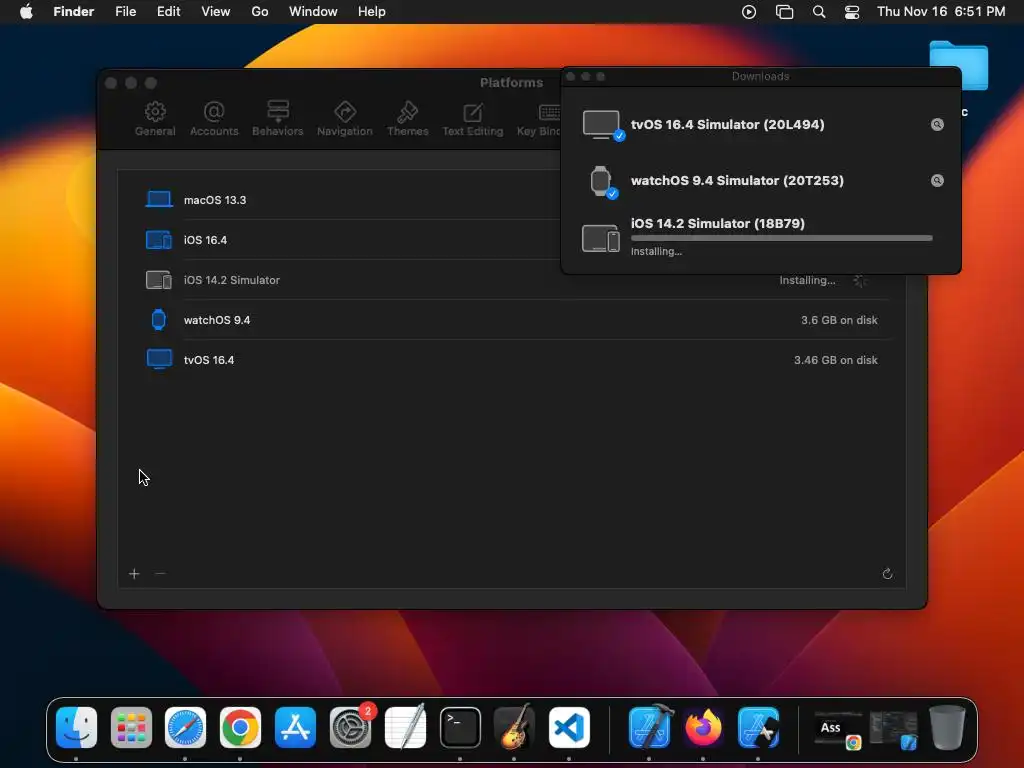Click the iOS 16.4 device icon

click(159, 240)
